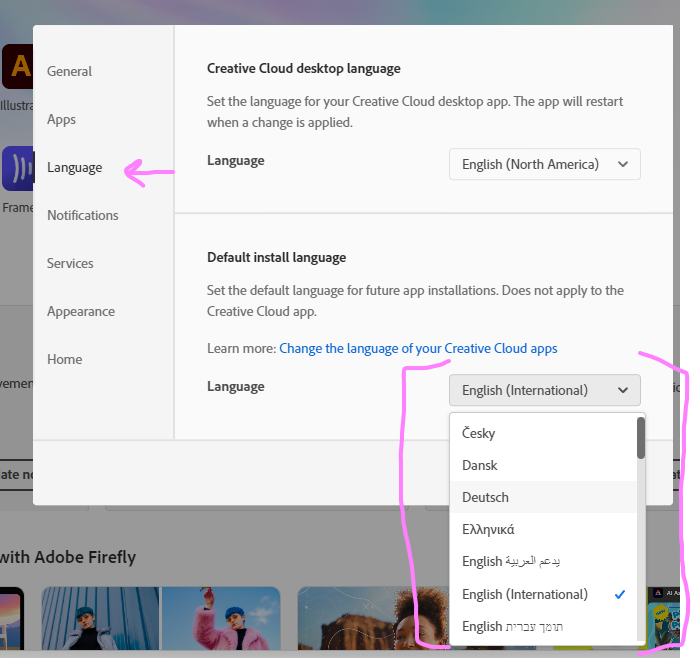Select Deutsch in the language list
Image resolution: width=691 pixels, height=658 pixels.
coord(543,498)
